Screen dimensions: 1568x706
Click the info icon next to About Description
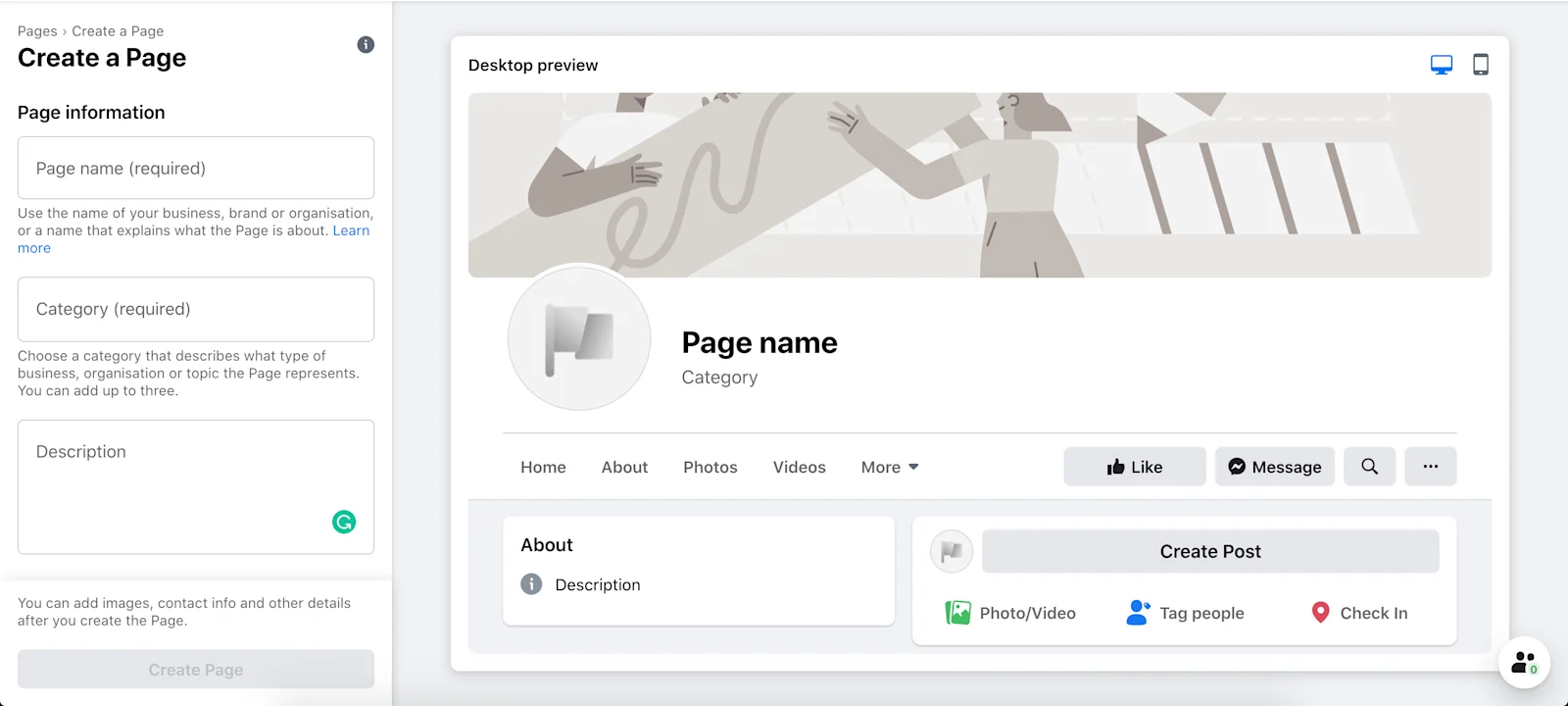[531, 584]
